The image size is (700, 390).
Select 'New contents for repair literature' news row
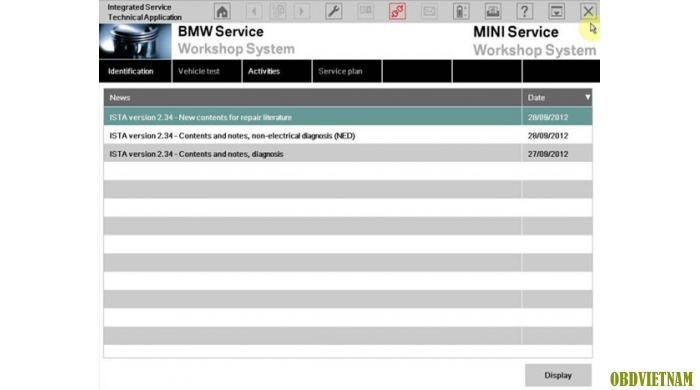coord(348,117)
